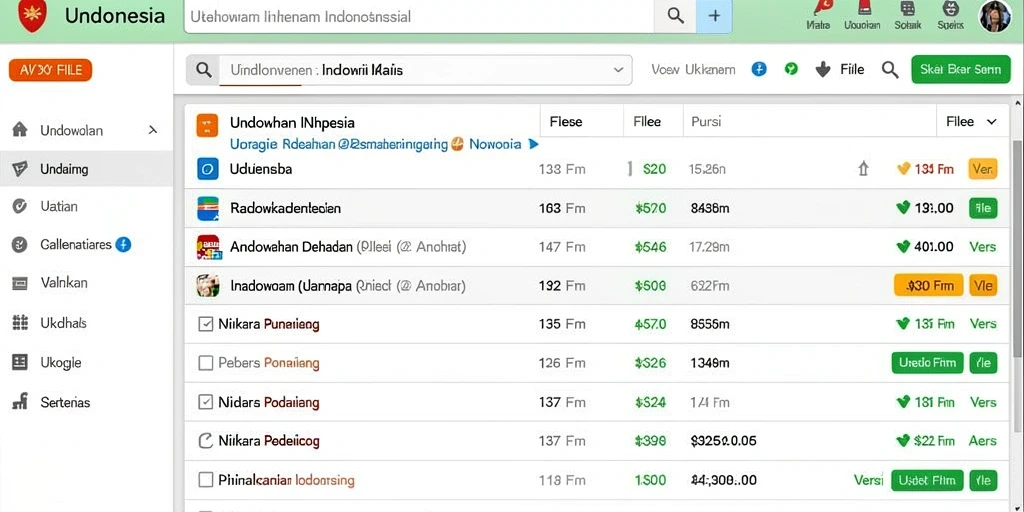Click the Inadowoam Uarnapa thumbnail icon
The image size is (1024, 512).
click(207, 285)
